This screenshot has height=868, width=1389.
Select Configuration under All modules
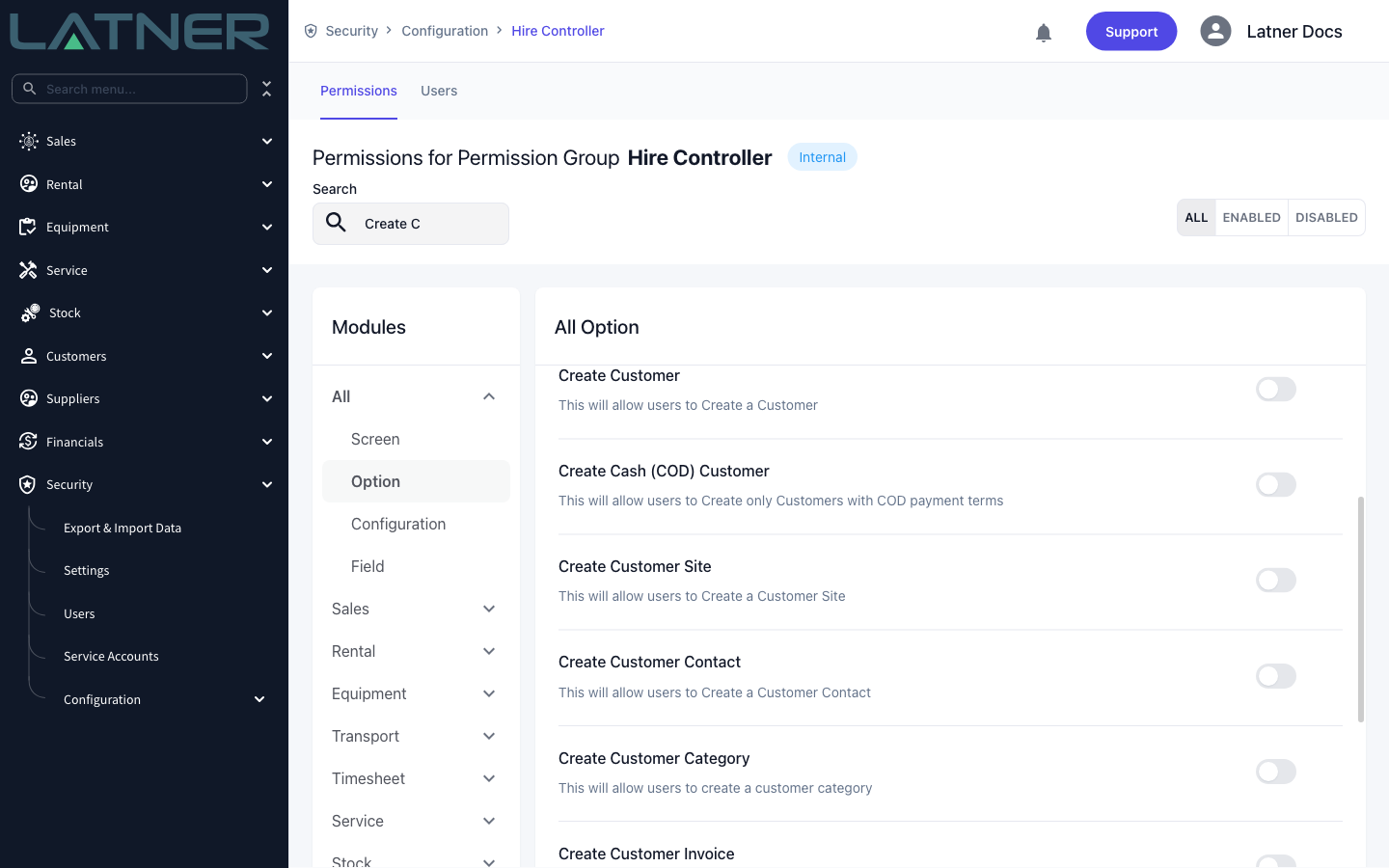click(416, 524)
